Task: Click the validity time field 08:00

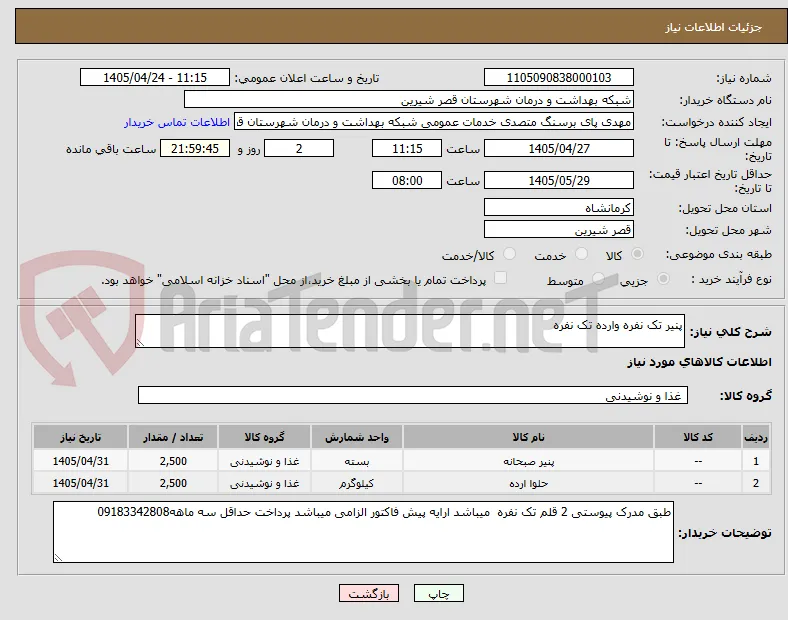Action: point(407,180)
